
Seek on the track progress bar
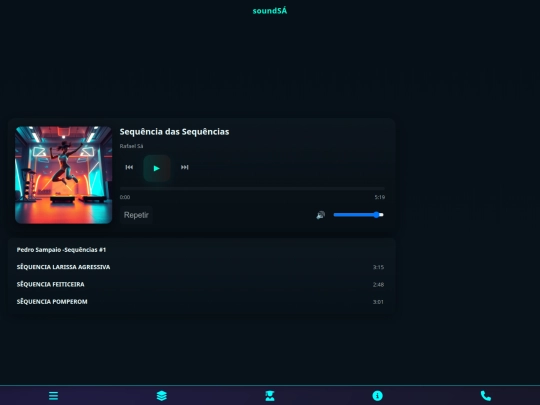(x=252, y=189)
